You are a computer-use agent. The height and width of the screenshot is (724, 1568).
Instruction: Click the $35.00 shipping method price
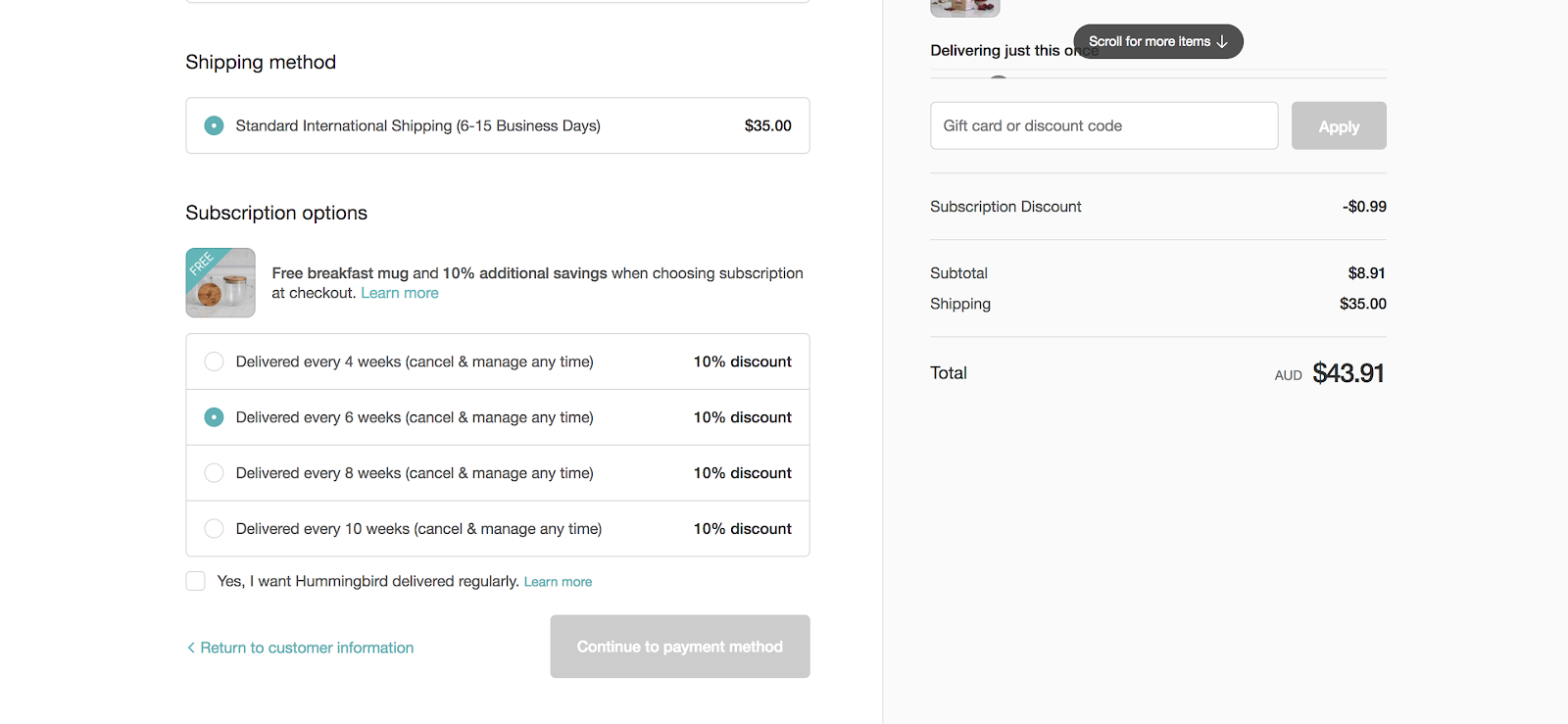pyautogui.click(x=767, y=125)
